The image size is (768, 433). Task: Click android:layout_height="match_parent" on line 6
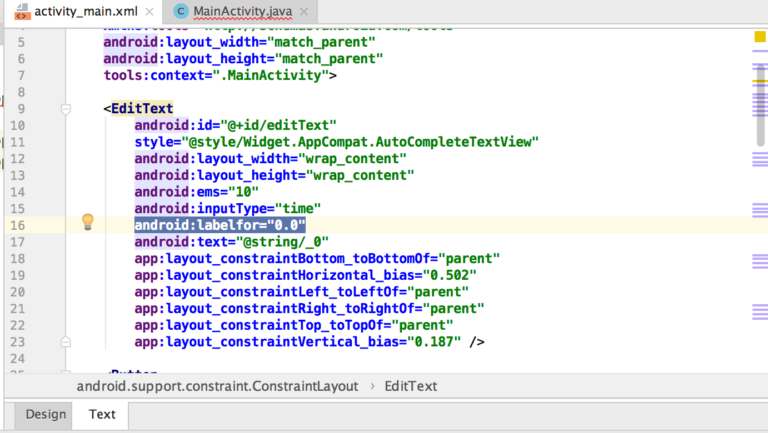pyautogui.click(x=243, y=59)
